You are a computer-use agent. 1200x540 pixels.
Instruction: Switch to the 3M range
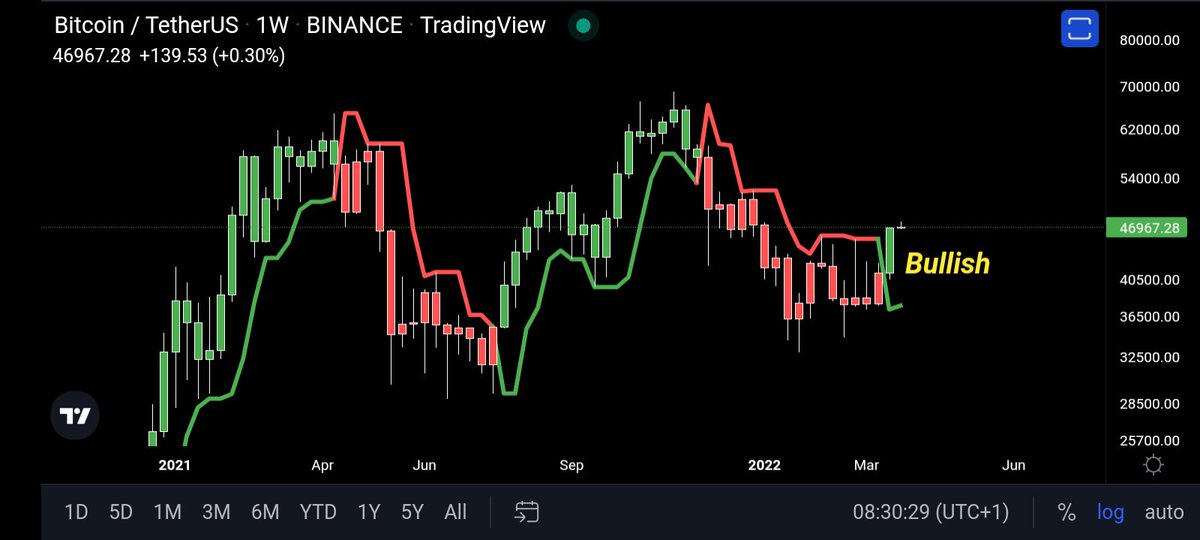[x=215, y=512]
